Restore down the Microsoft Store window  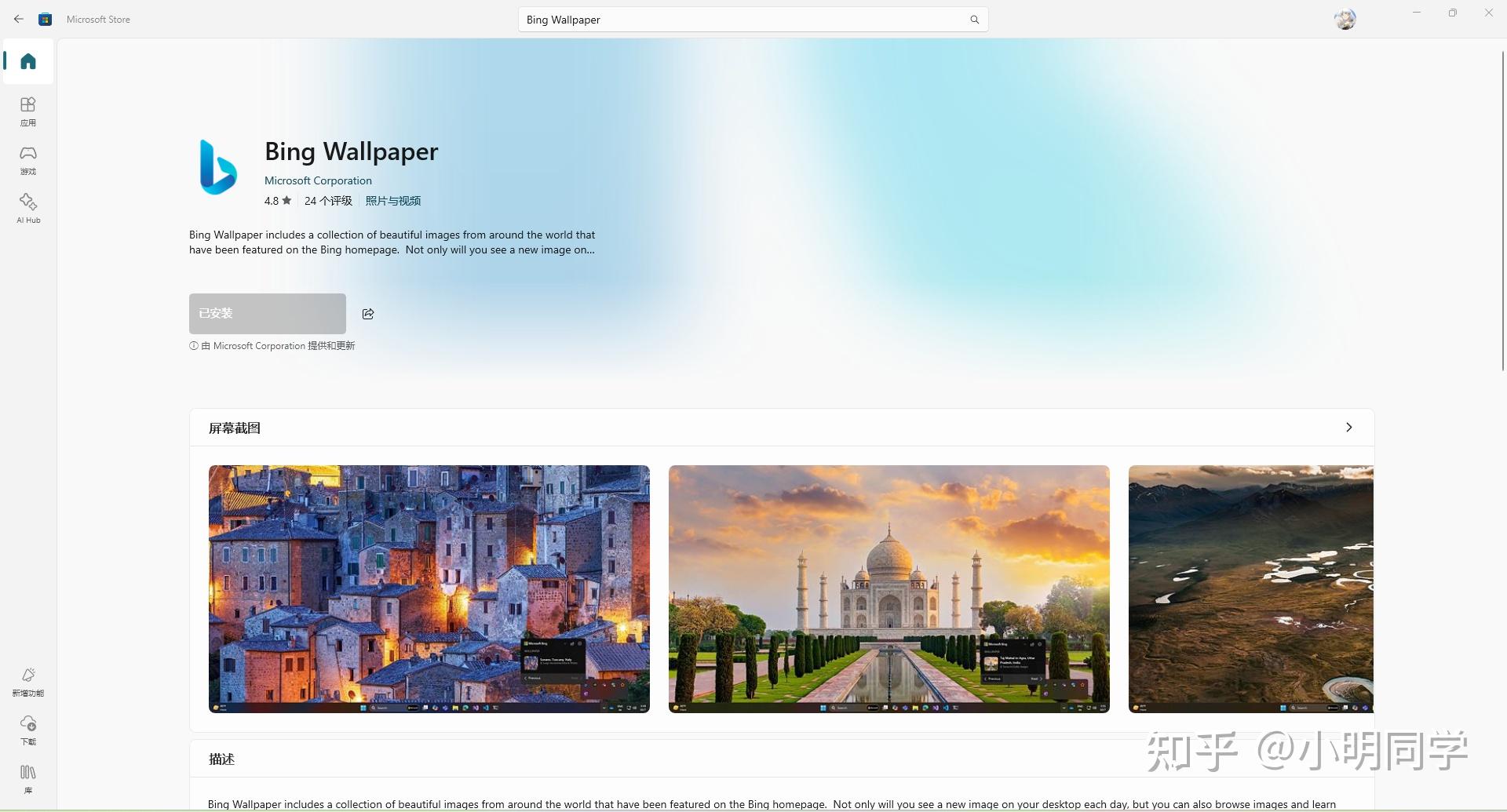[x=1453, y=13]
